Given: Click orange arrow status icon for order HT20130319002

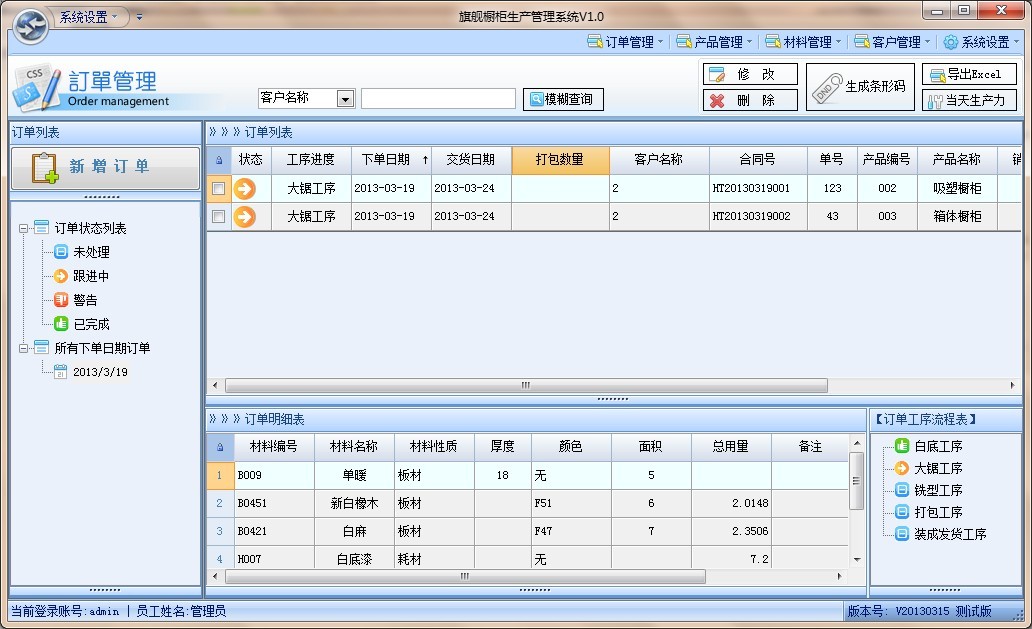Looking at the screenshot, I should click(x=244, y=216).
